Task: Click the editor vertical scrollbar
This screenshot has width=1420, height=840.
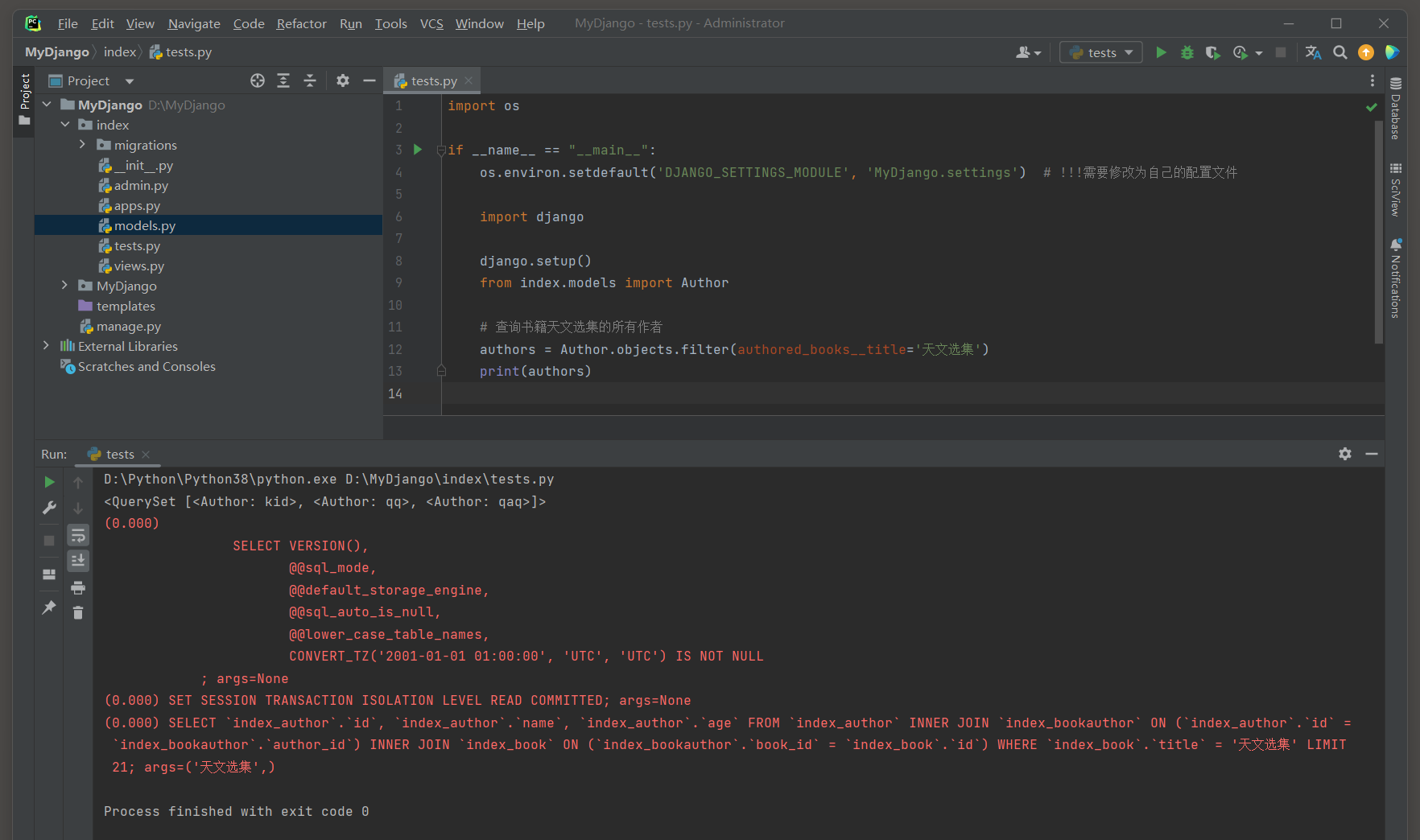Action: coord(1379,233)
